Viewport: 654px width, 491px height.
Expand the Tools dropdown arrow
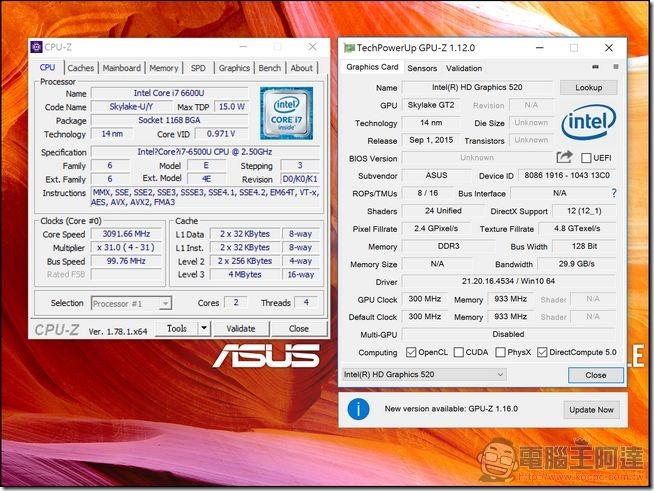(204, 328)
